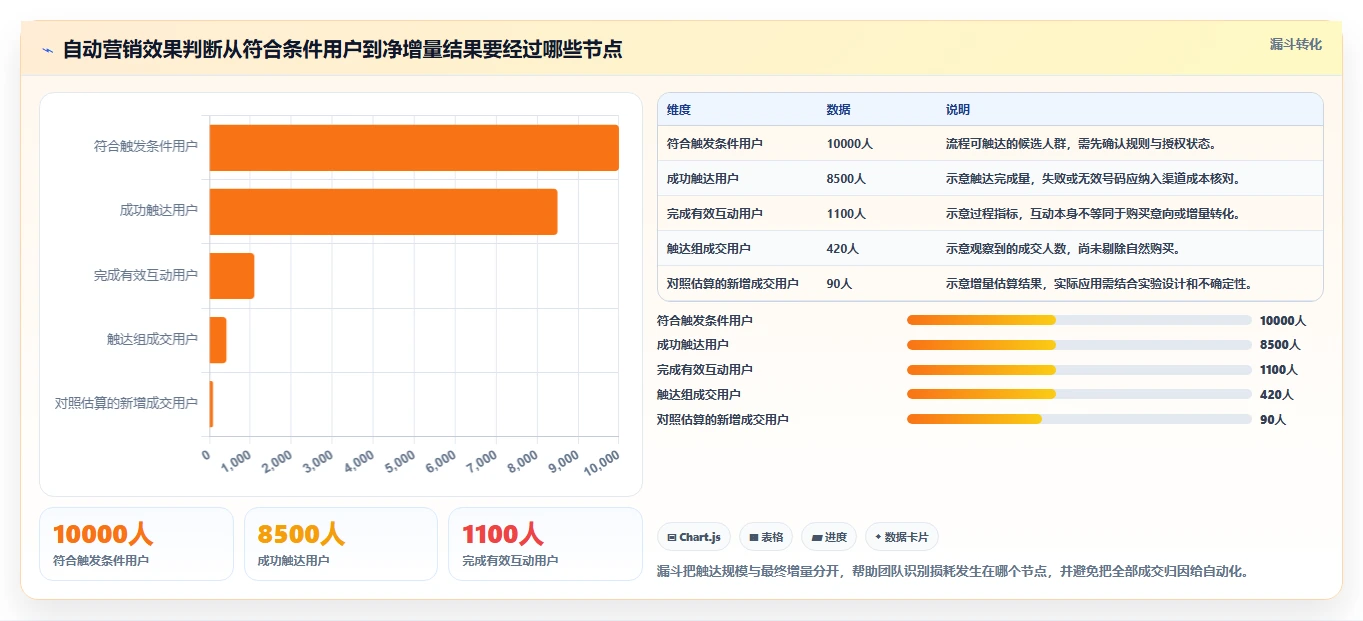Click the 说明 table column header
Screen dimensions: 1363x621
pos(958,110)
